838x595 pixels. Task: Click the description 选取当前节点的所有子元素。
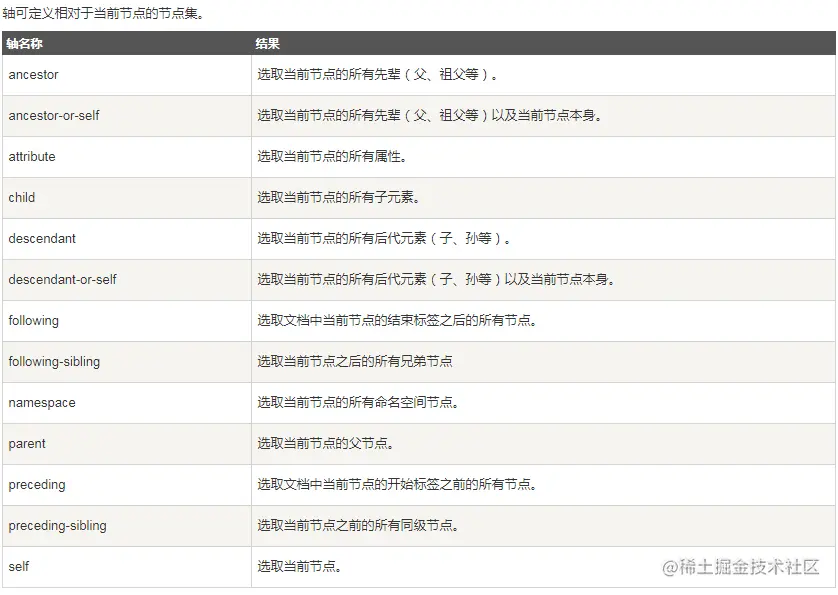point(338,197)
